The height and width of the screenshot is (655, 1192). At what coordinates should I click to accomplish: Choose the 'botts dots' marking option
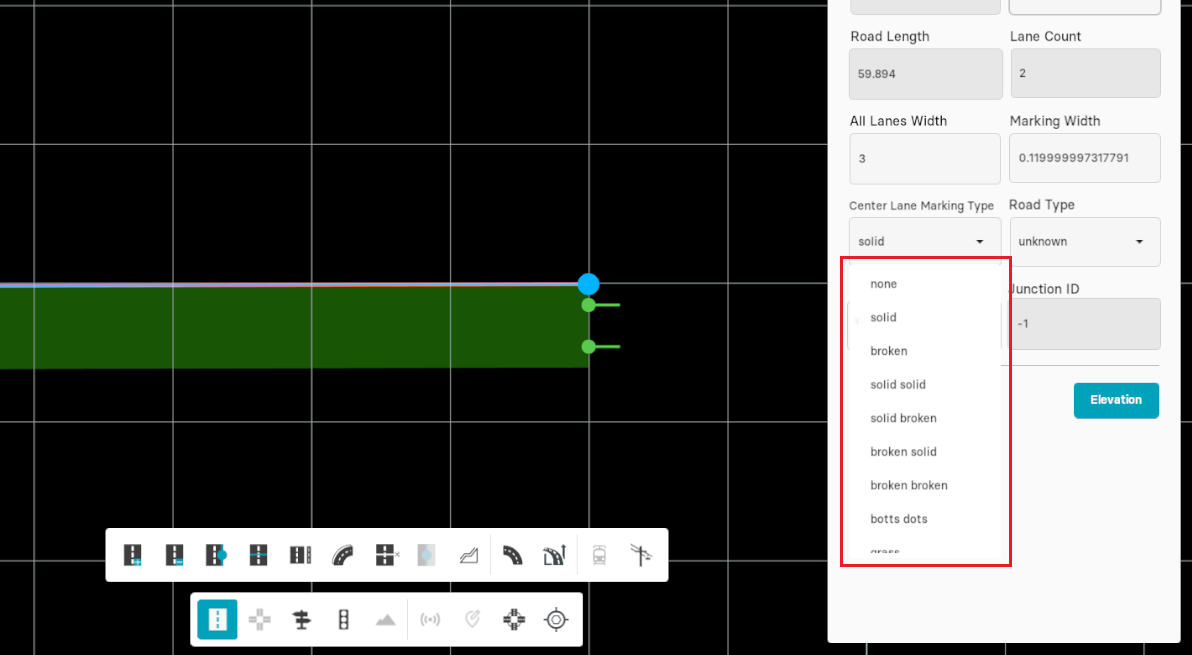[x=899, y=519]
